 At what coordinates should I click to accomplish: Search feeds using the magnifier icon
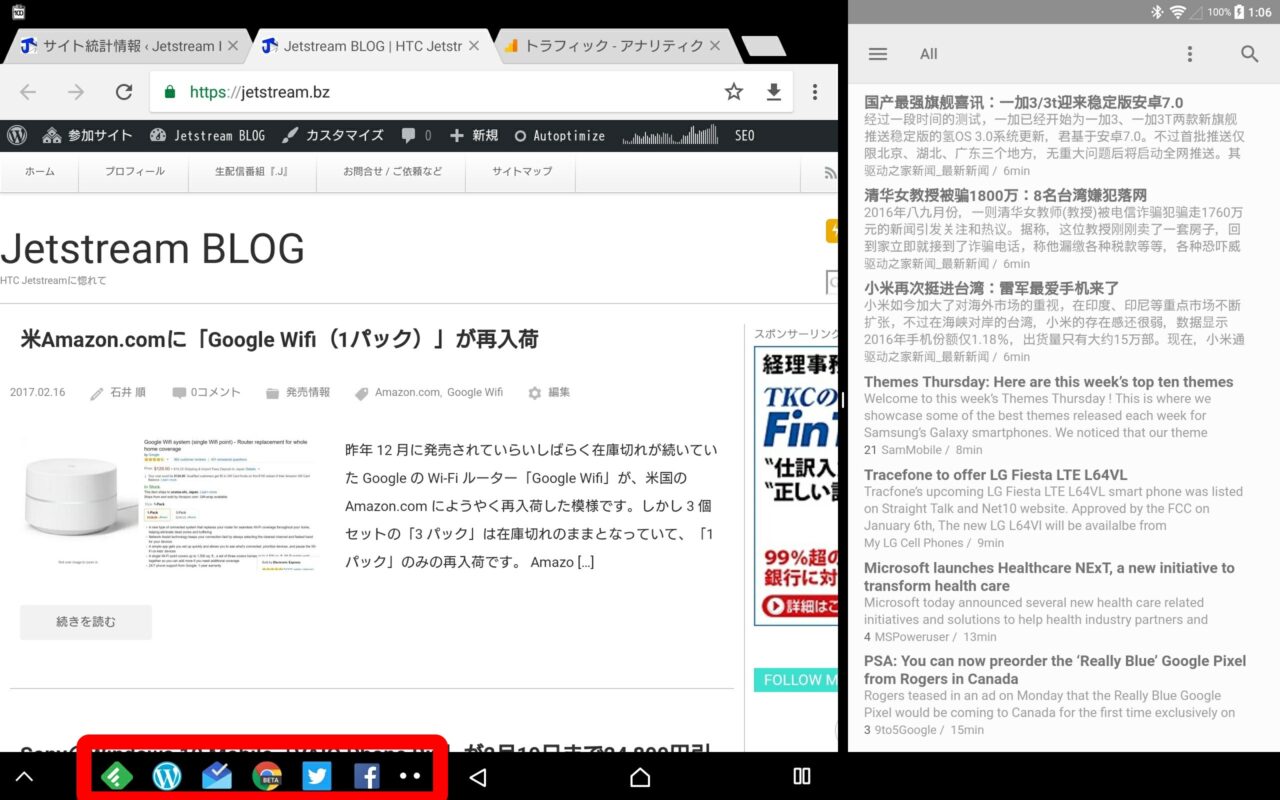point(1249,54)
